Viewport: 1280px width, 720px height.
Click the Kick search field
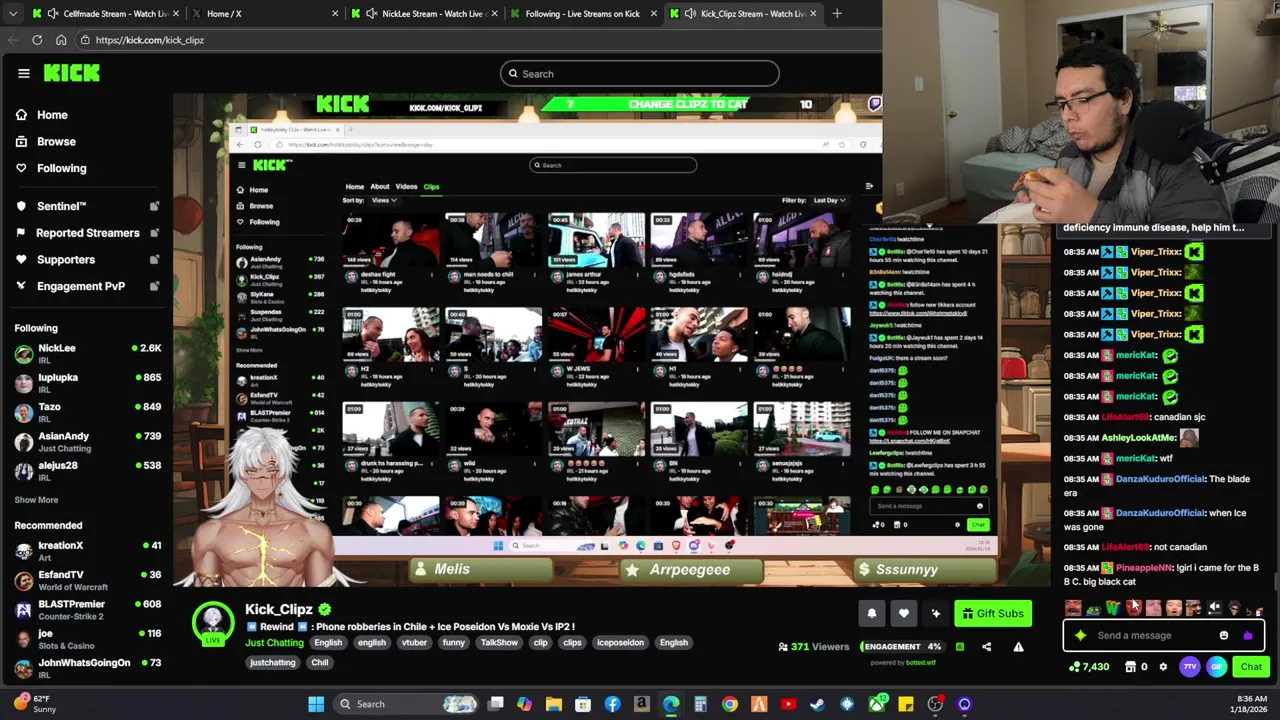[x=640, y=73]
